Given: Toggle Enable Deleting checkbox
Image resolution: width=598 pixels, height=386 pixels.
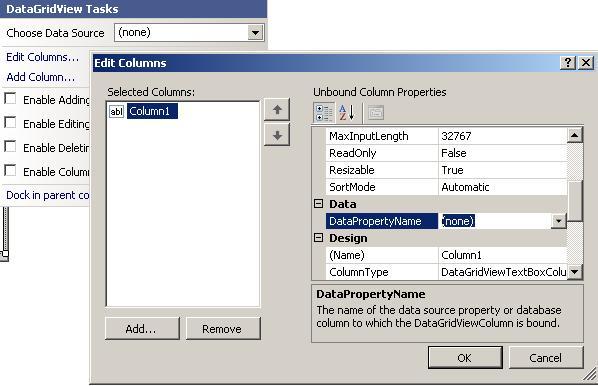Looking at the screenshot, I should coord(10,146).
